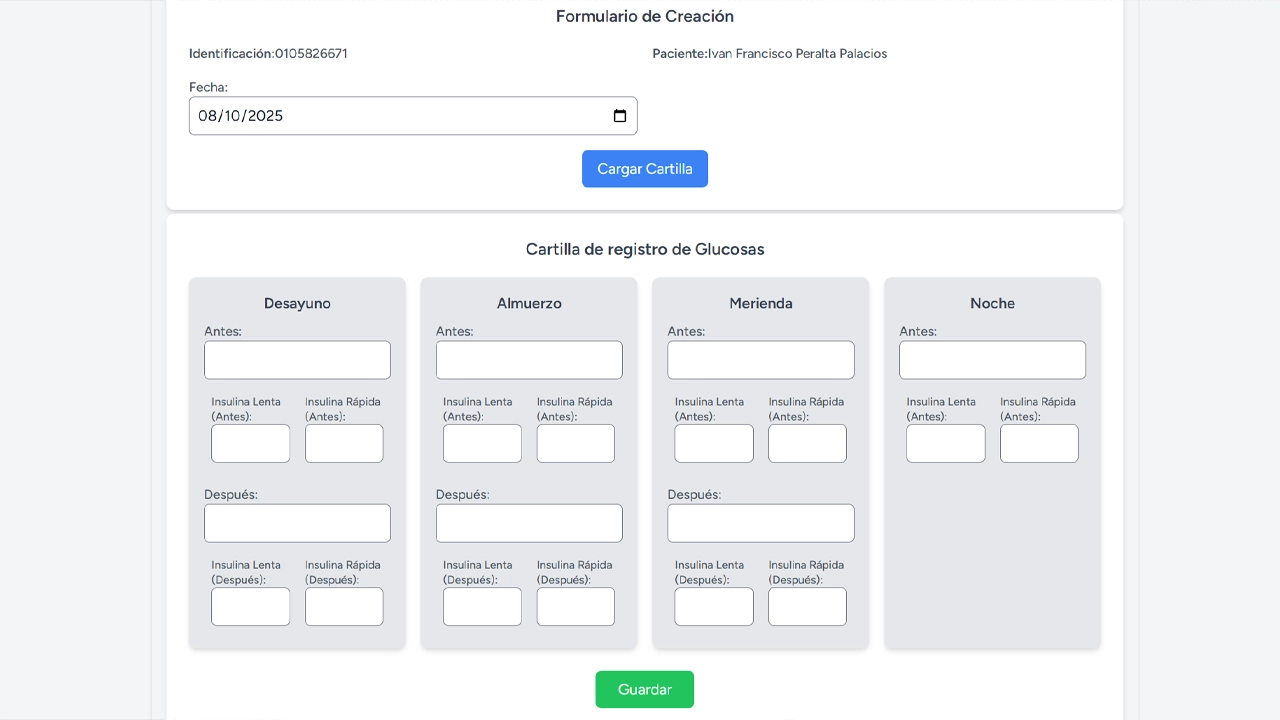Click Insulina Rápida (Antes) field for Noche

(x=1039, y=443)
